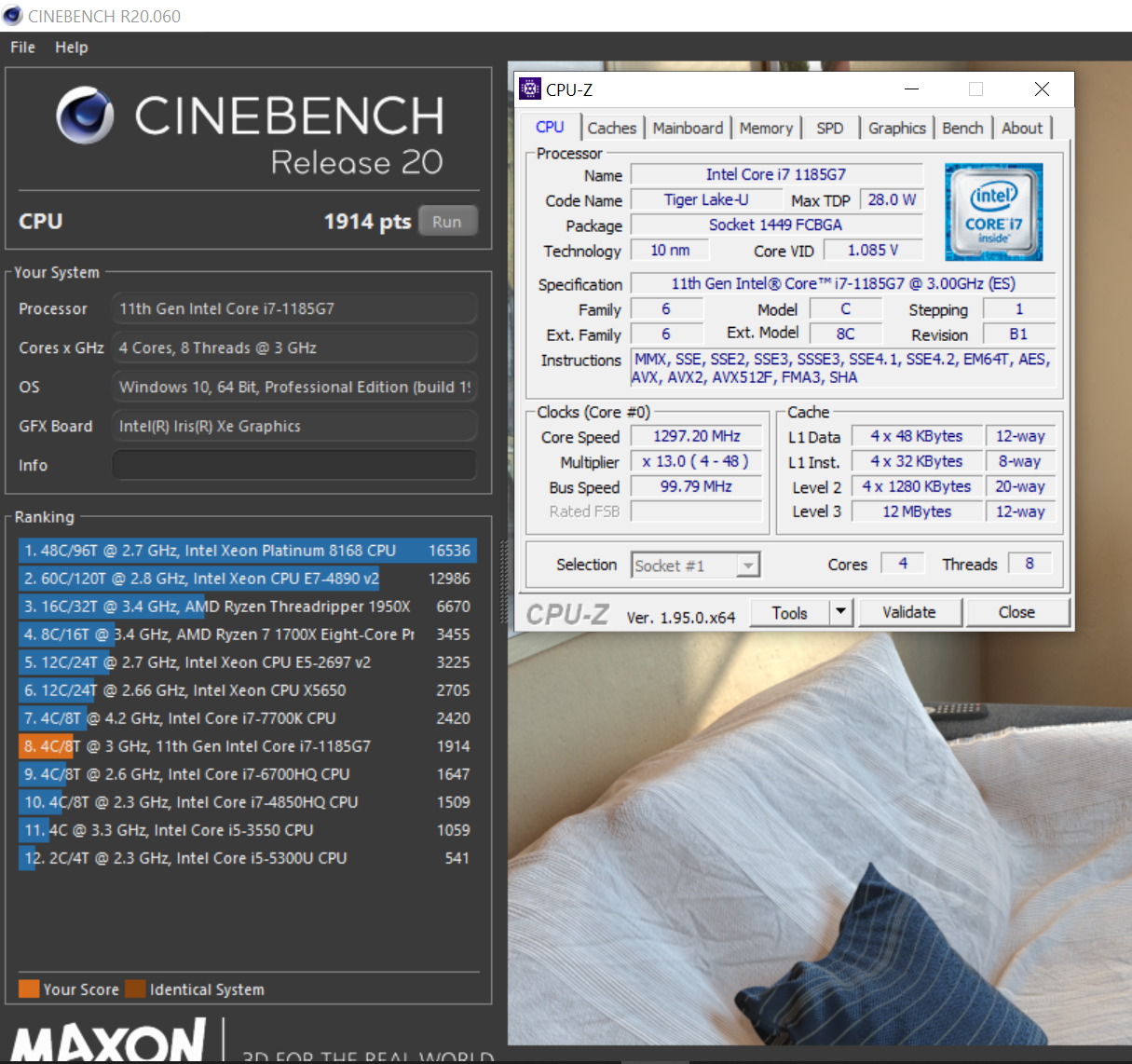
Task: Click the Bus Speed value 99.79 MHz
Action: click(x=696, y=486)
